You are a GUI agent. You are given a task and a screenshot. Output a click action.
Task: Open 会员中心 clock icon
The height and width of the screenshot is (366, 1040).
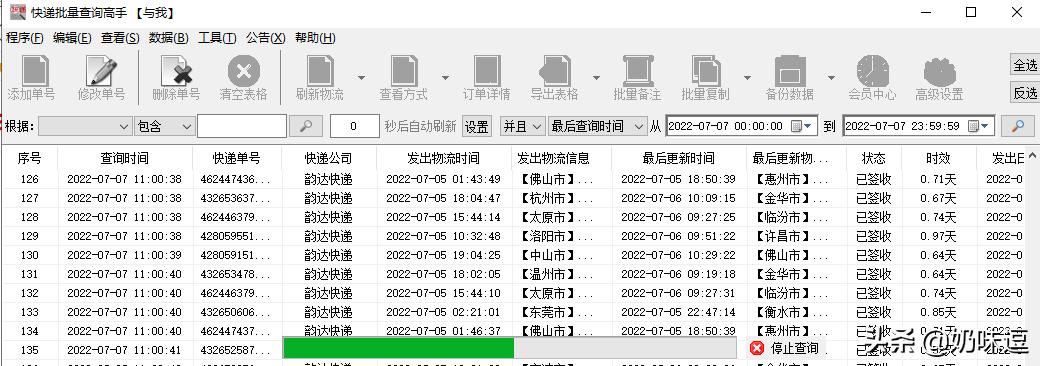coord(873,71)
